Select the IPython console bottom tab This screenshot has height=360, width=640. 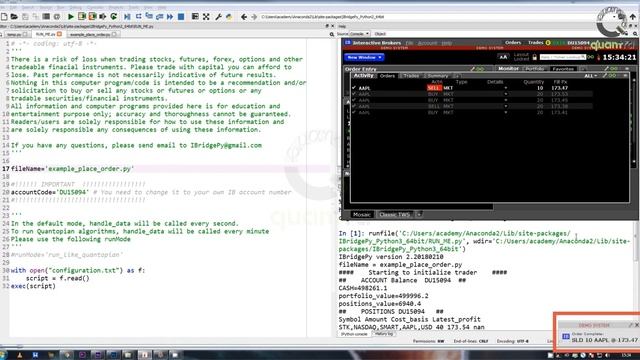click(x=354, y=334)
